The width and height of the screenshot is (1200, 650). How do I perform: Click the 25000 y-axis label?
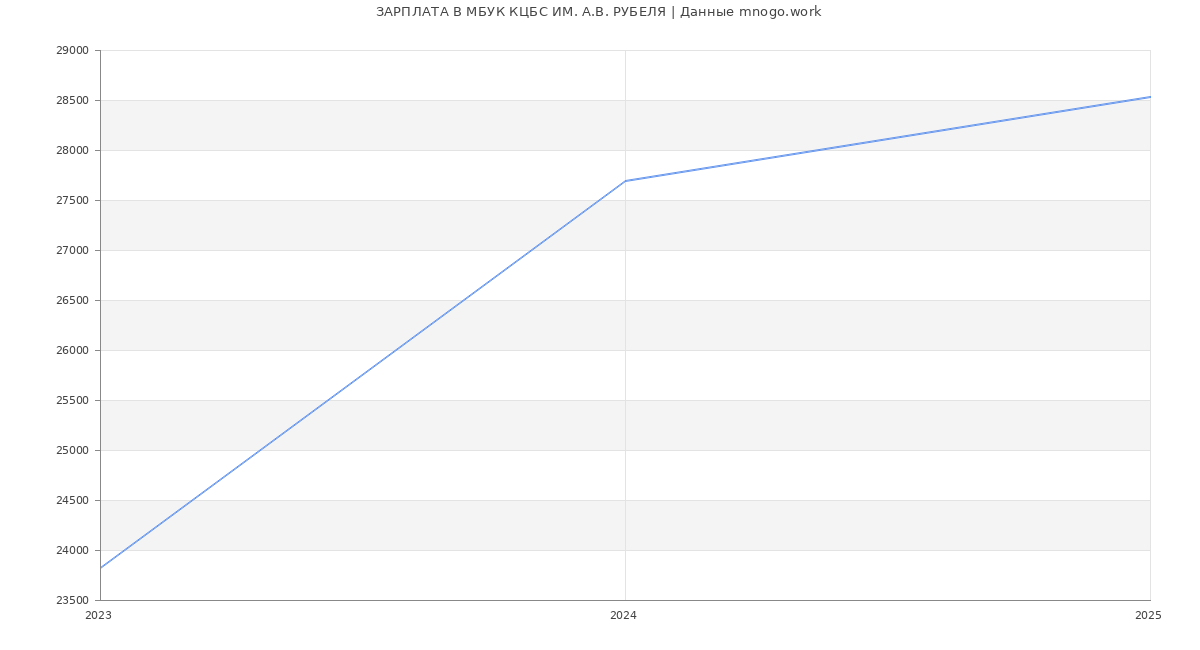click(x=72, y=451)
